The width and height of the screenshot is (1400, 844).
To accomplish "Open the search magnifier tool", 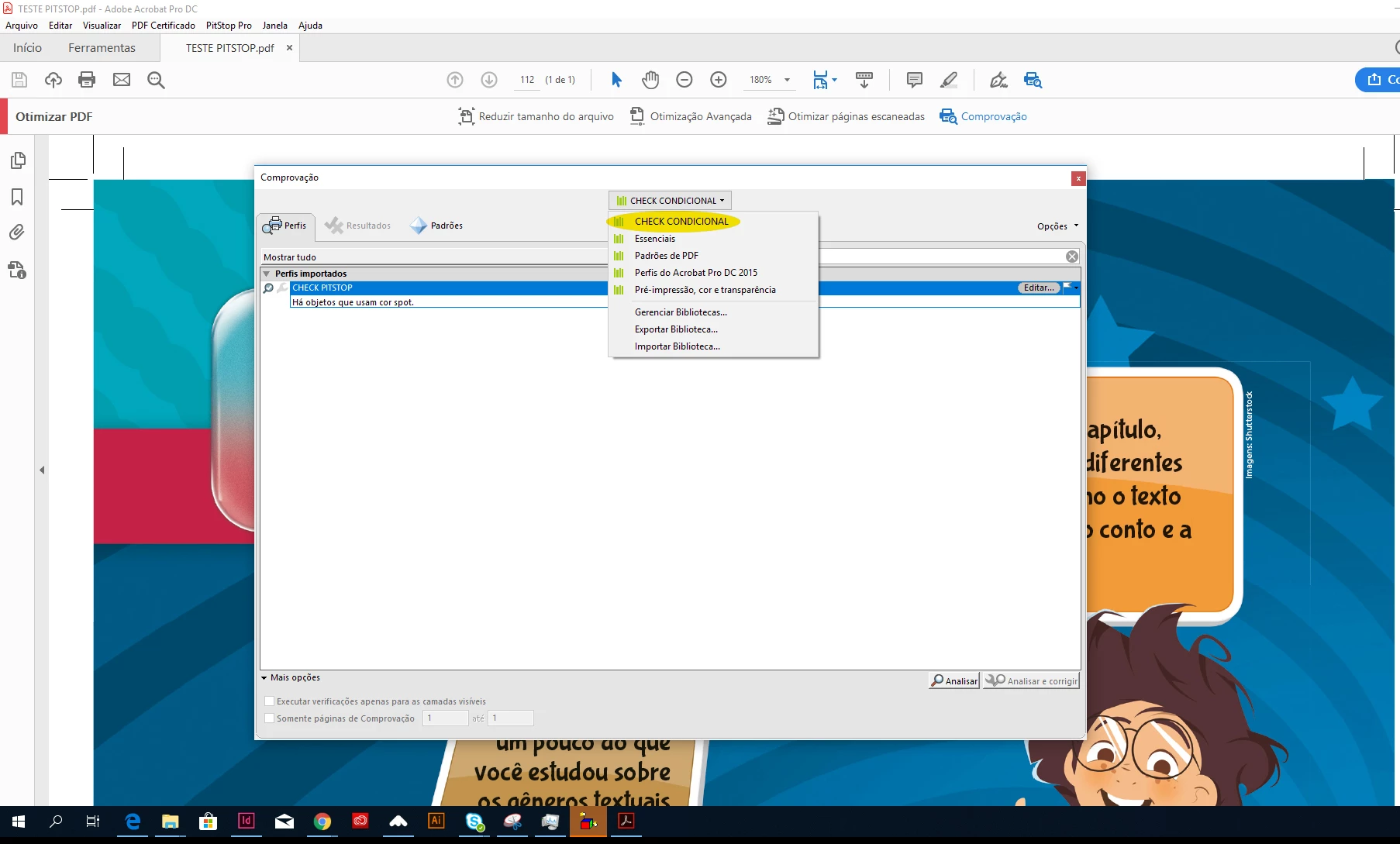I will coord(156,80).
